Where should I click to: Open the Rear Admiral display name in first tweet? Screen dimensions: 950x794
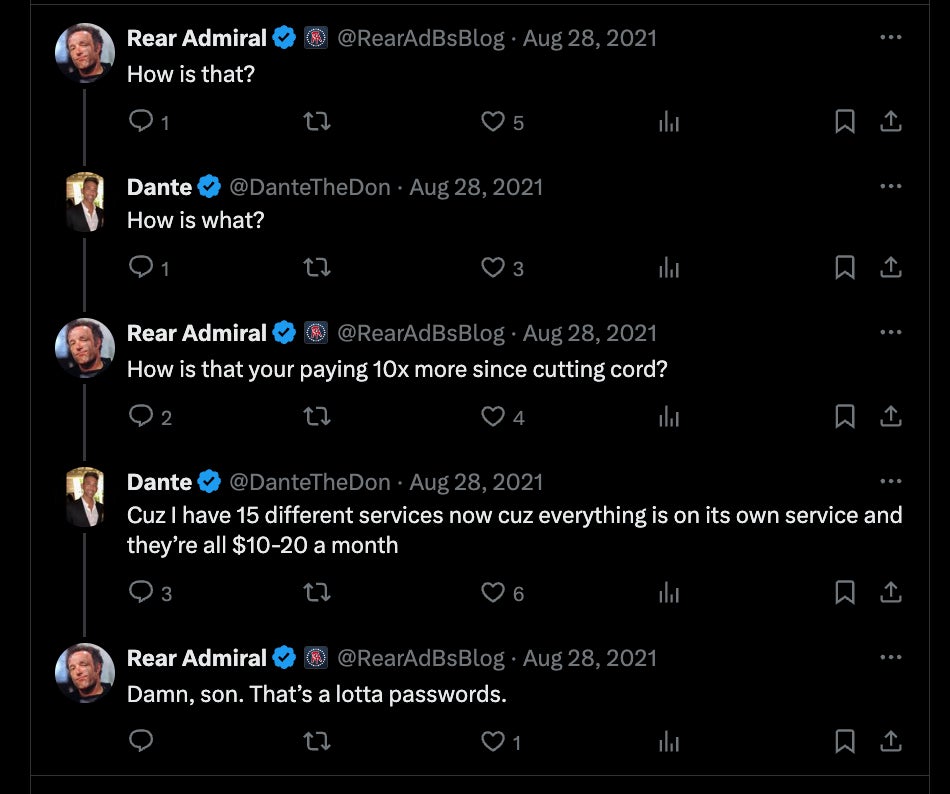[196, 38]
